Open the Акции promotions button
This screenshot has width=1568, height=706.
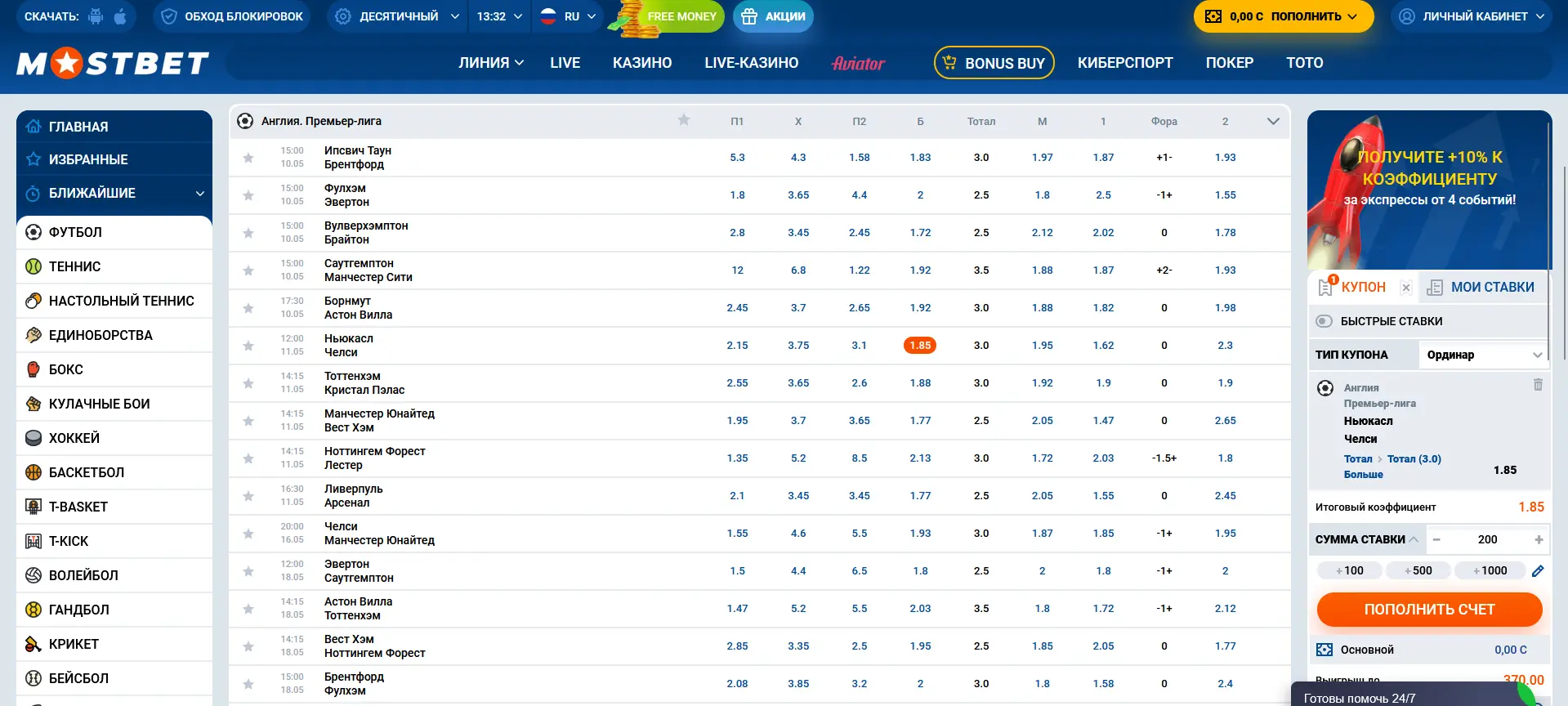(773, 16)
